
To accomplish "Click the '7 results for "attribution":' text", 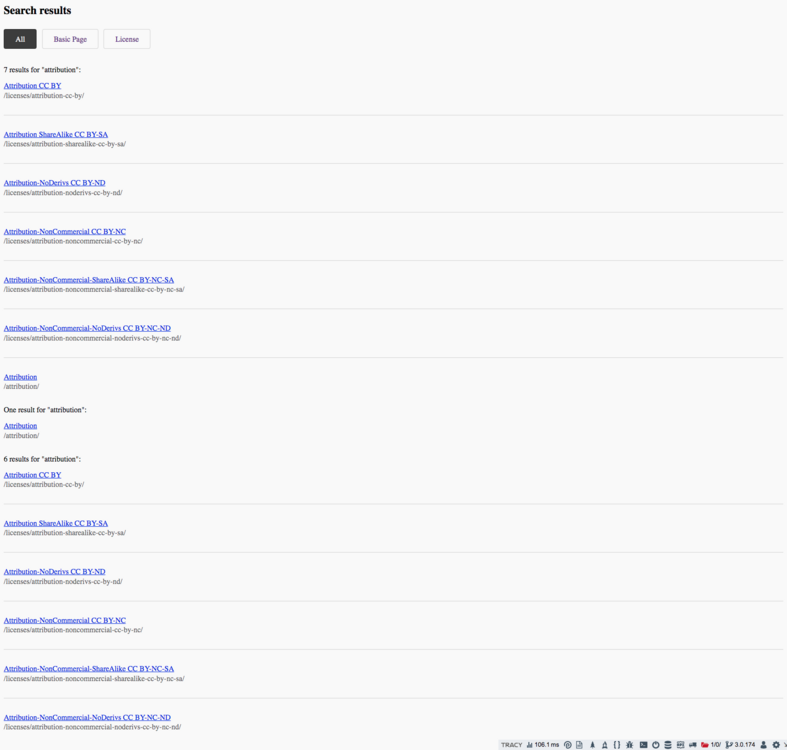I will [42, 70].
